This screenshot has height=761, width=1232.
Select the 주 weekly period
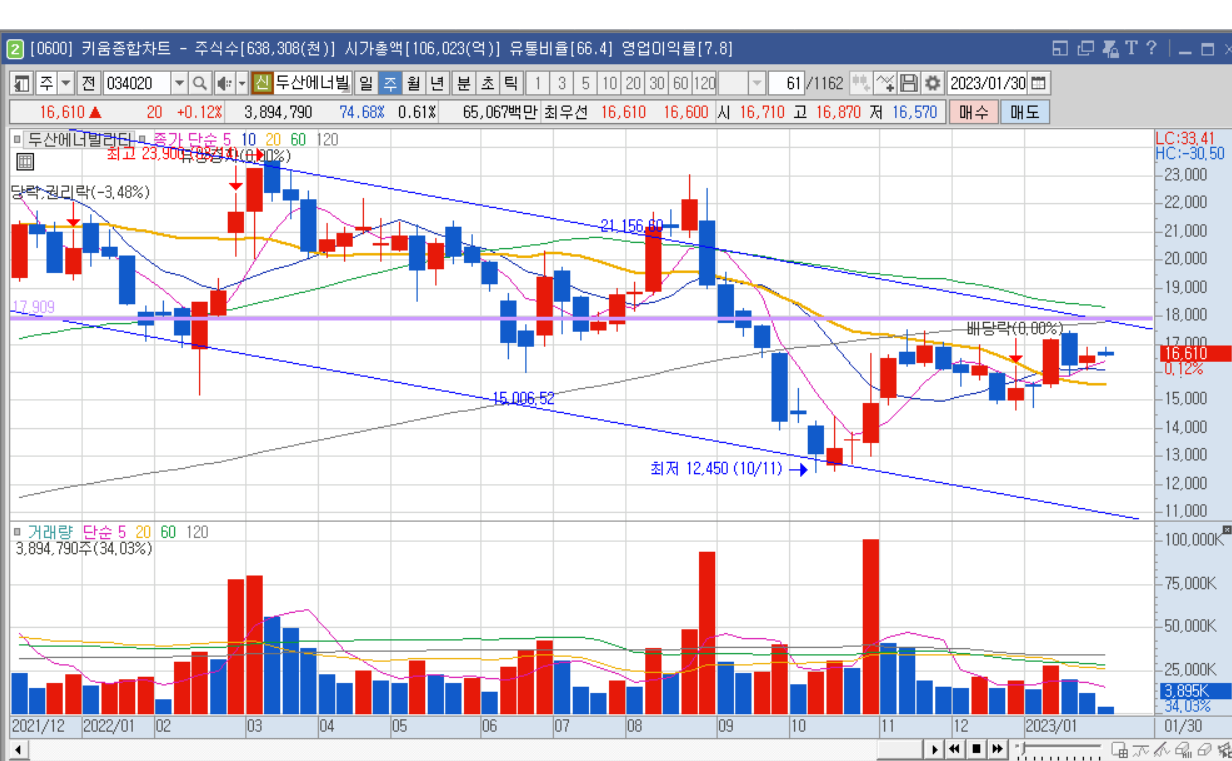point(390,83)
